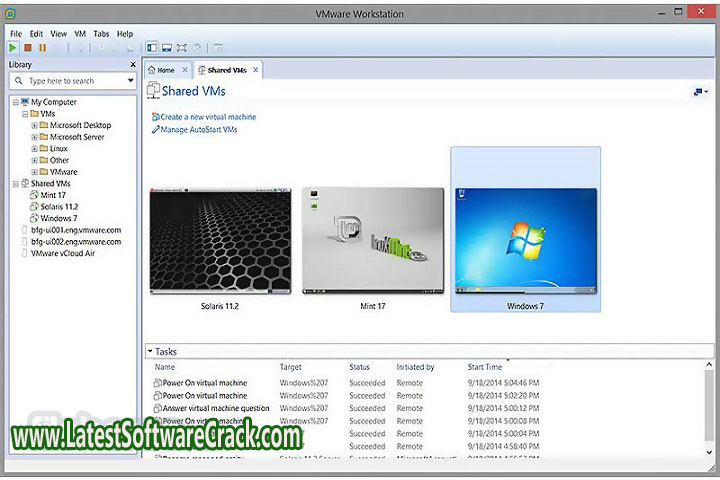Open the Tabs menu

tap(101, 34)
